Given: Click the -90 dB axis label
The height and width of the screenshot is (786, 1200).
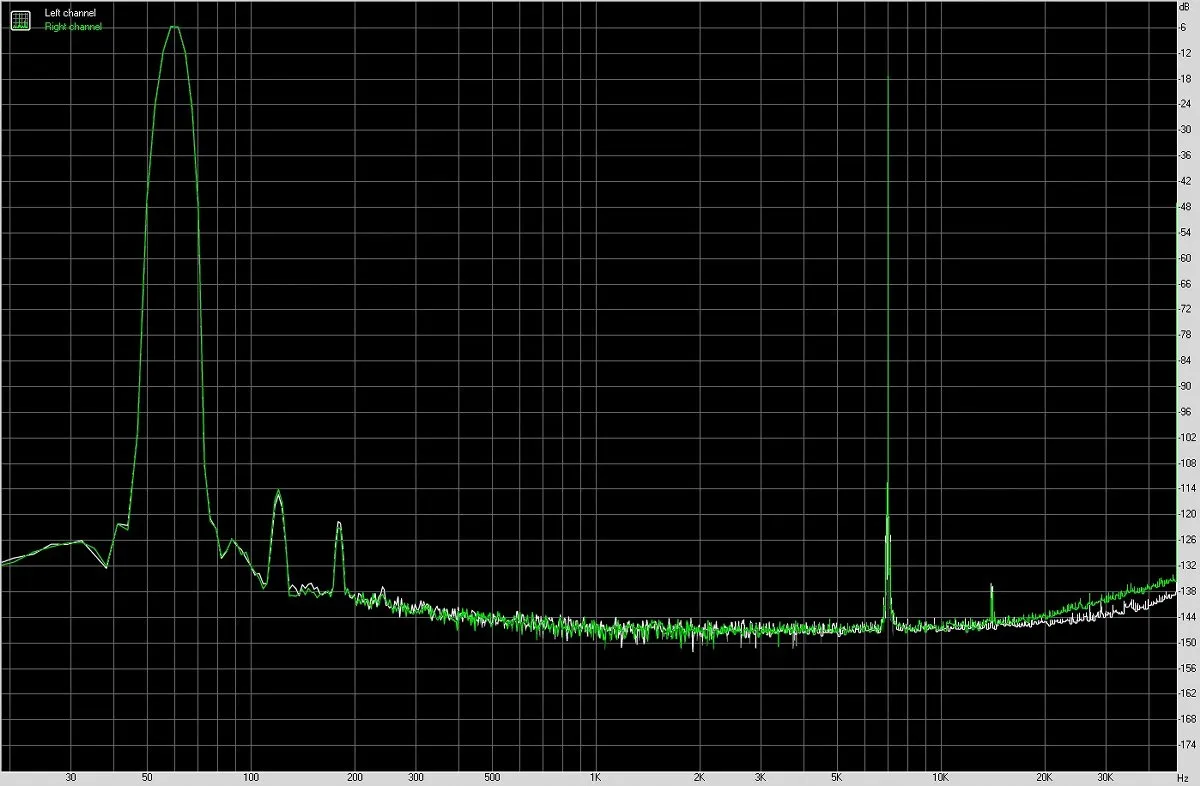Looking at the screenshot, I should pyautogui.click(x=1186, y=386).
